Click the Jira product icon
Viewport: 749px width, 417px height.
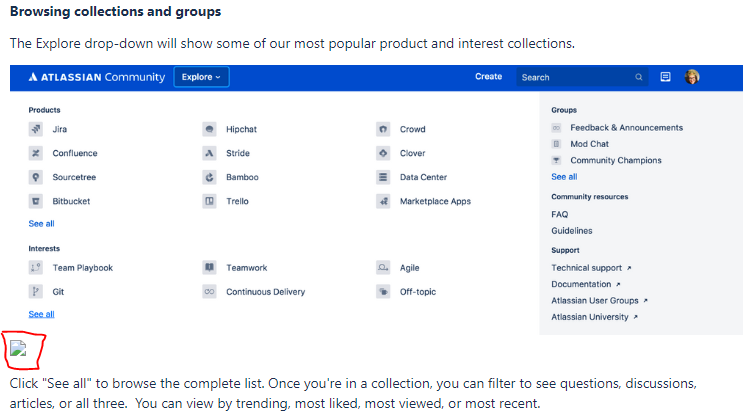[x=36, y=129]
